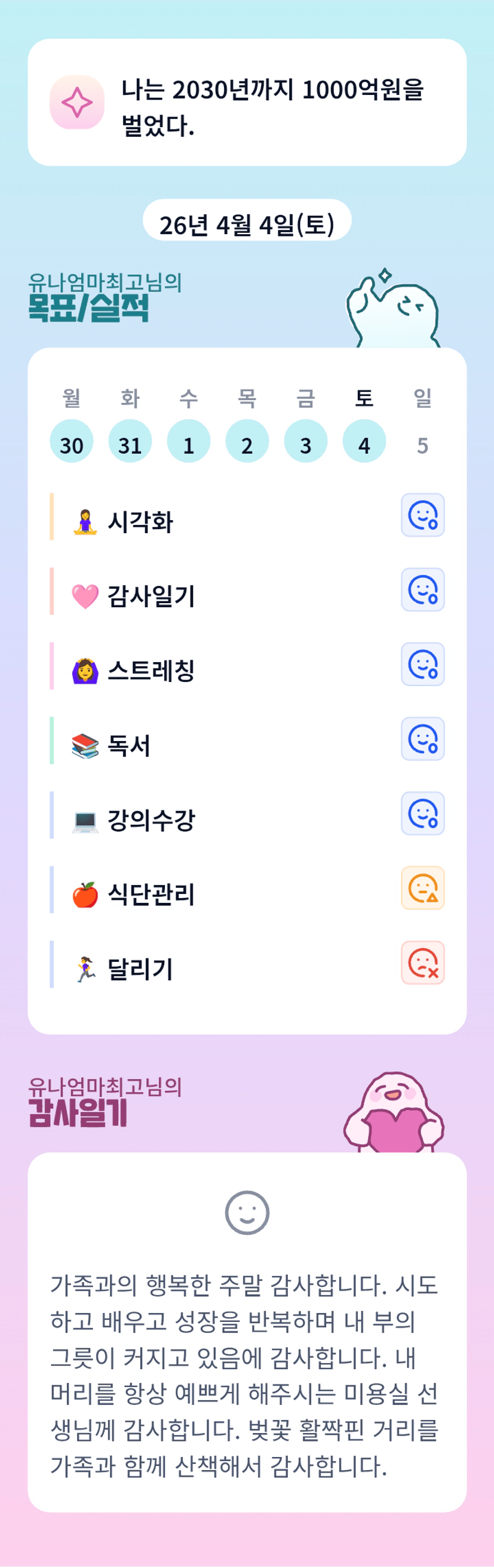Viewport: 494px width, 1568px height.
Task: Open the 달리기 goal item
Action: pyautogui.click(x=140, y=969)
